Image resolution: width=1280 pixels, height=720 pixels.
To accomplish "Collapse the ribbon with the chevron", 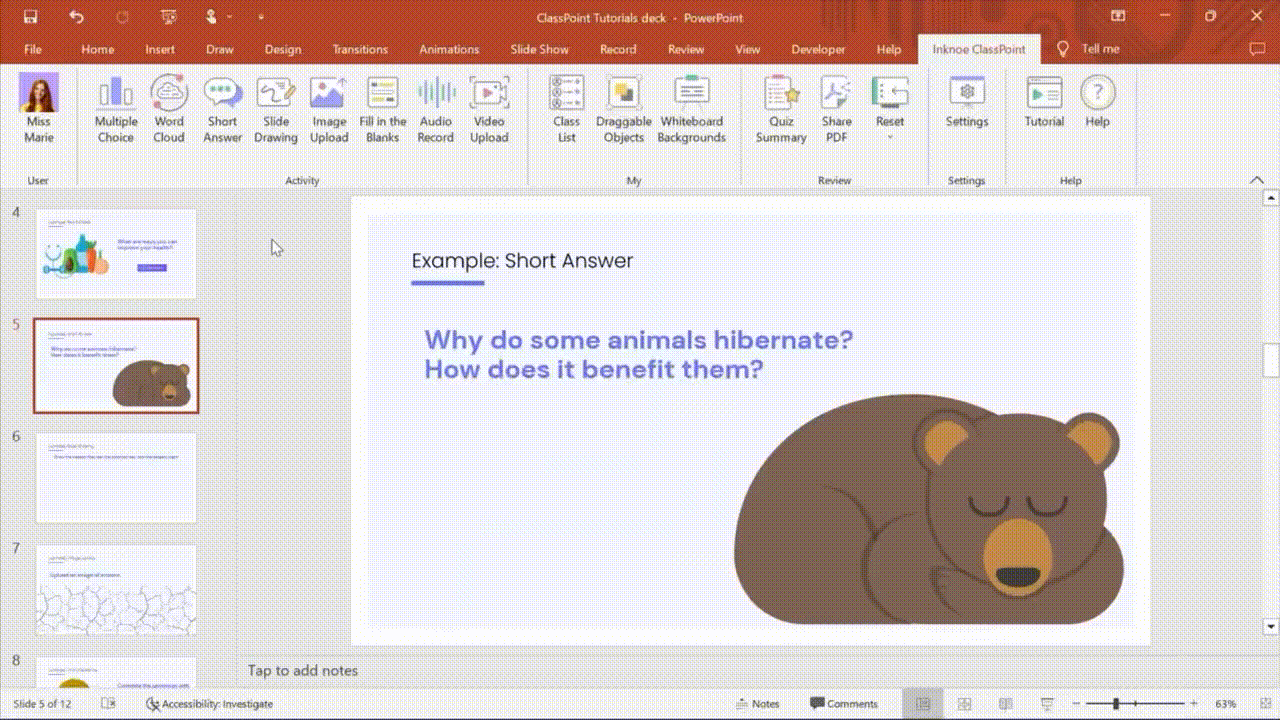I will click(x=1257, y=180).
